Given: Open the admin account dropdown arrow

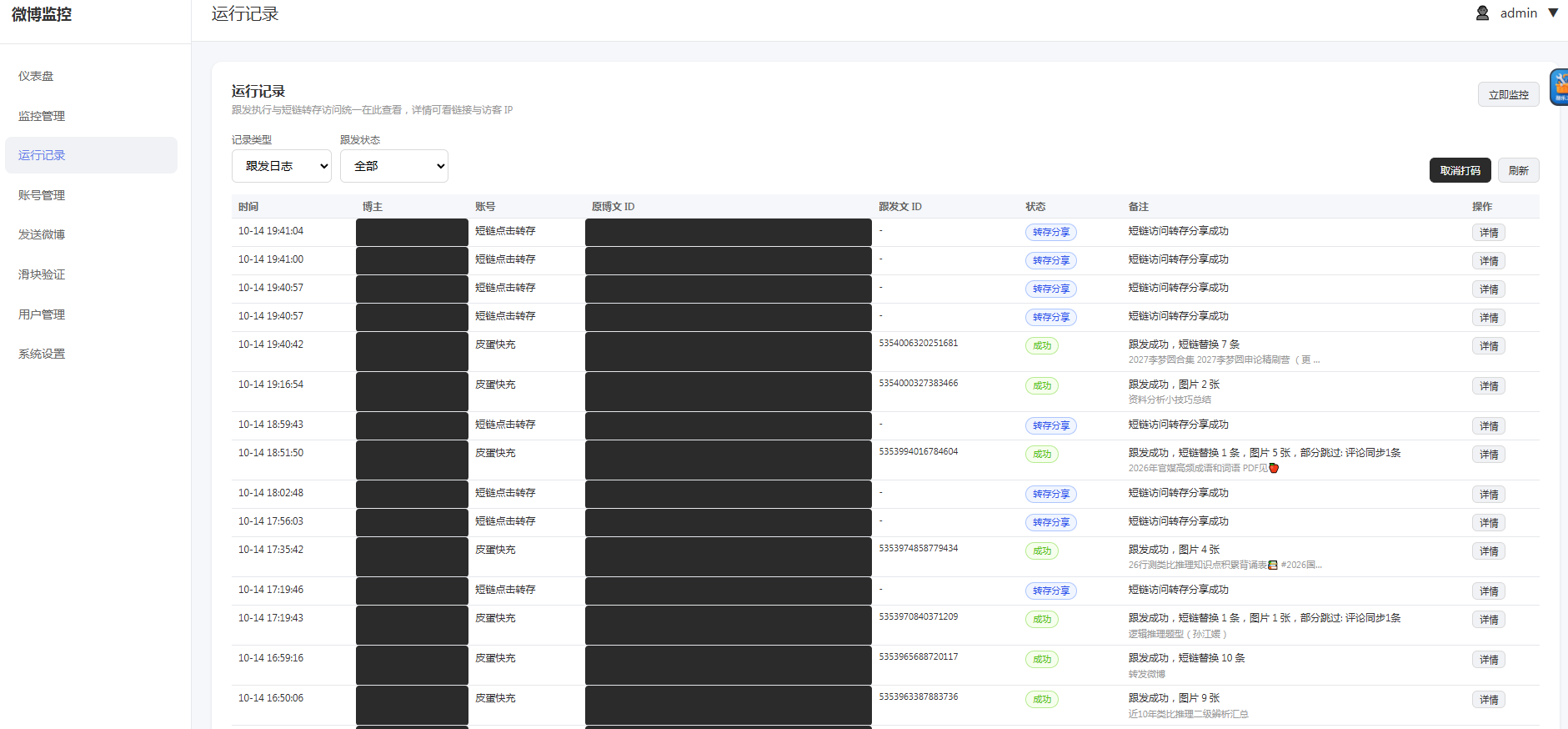Looking at the screenshot, I should 1553,13.
